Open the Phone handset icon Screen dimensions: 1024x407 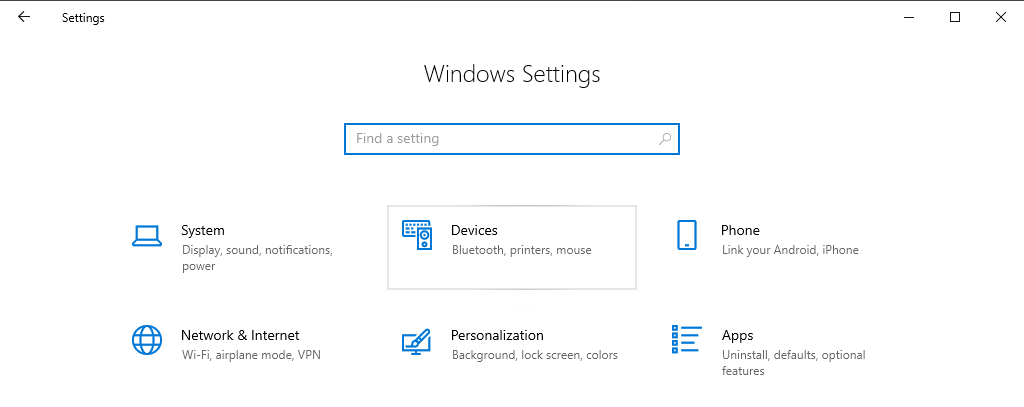click(x=686, y=235)
